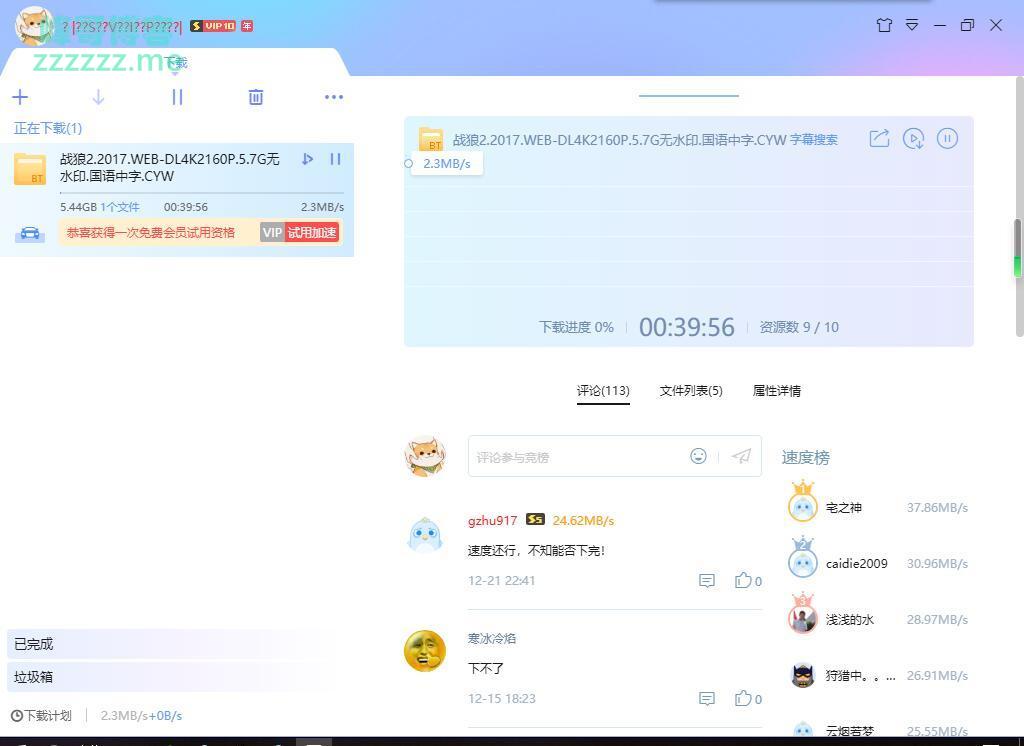Viewport: 1024px width, 746px height.
Task: Toggle the circled pause button in detail panel
Action: (x=947, y=139)
